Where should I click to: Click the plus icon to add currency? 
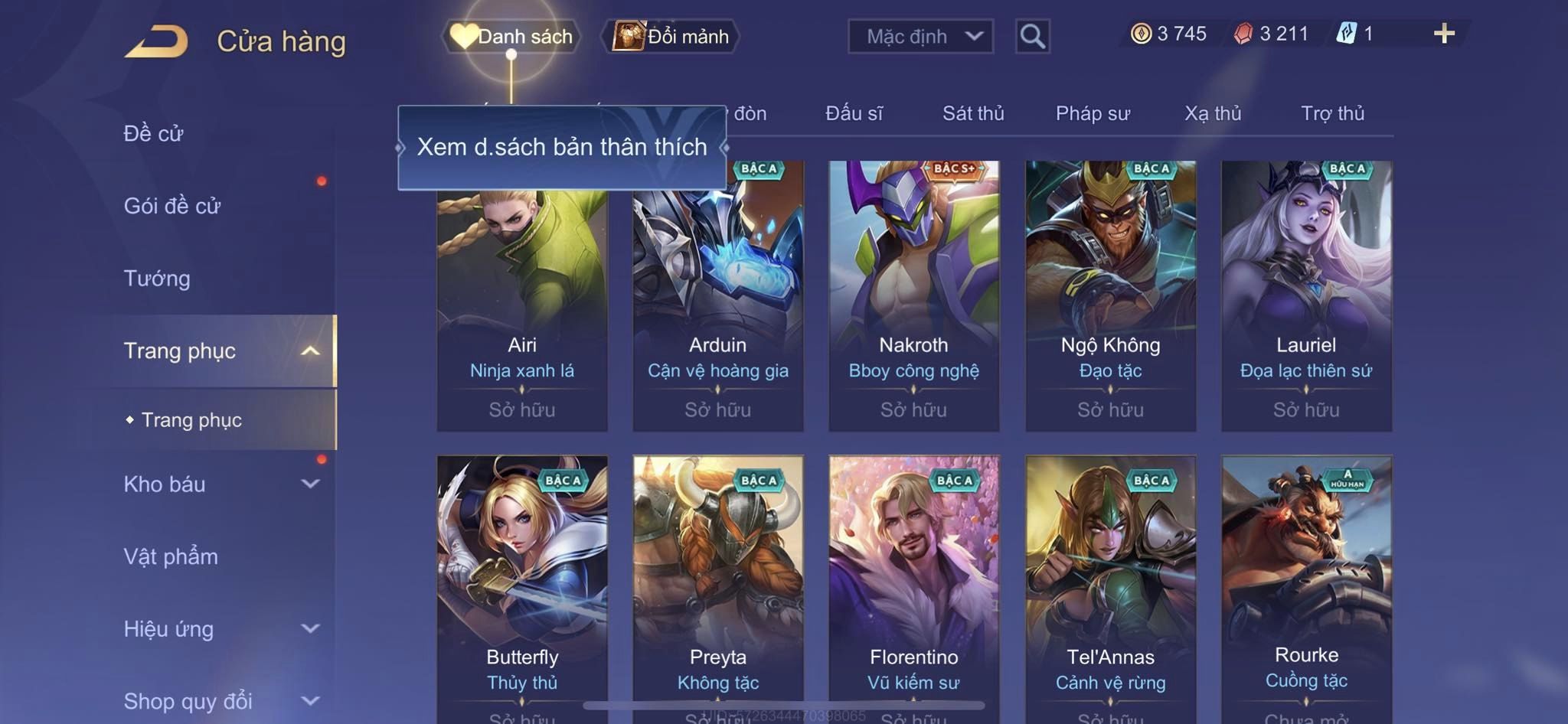[x=1444, y=34]
